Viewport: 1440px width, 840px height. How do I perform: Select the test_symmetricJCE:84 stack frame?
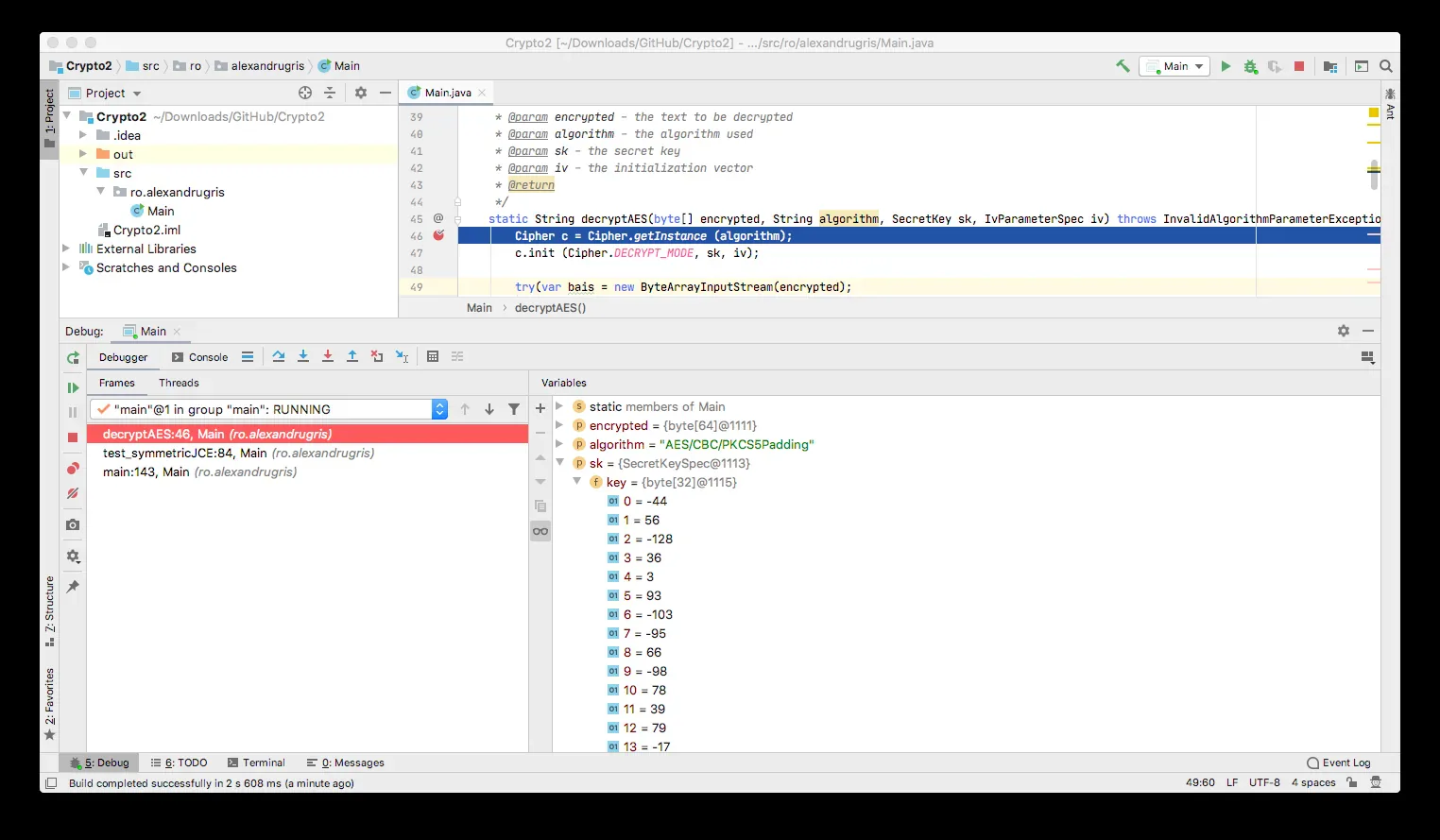[308, 453]
